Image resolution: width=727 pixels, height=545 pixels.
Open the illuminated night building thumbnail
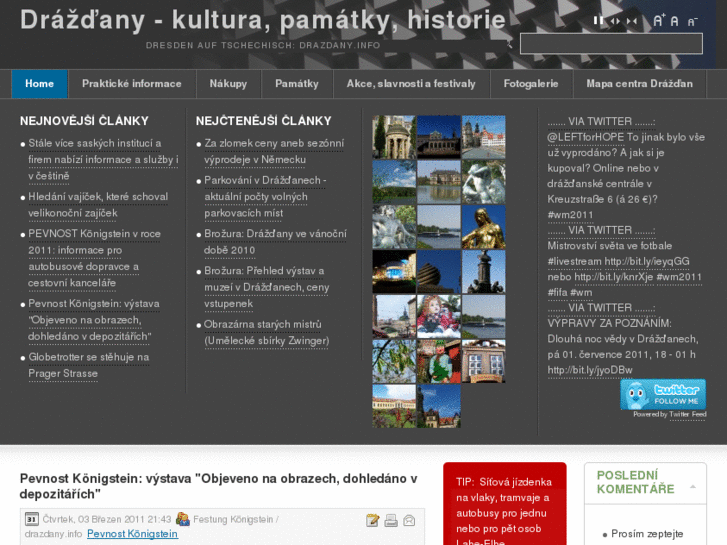tap(394, 272)
